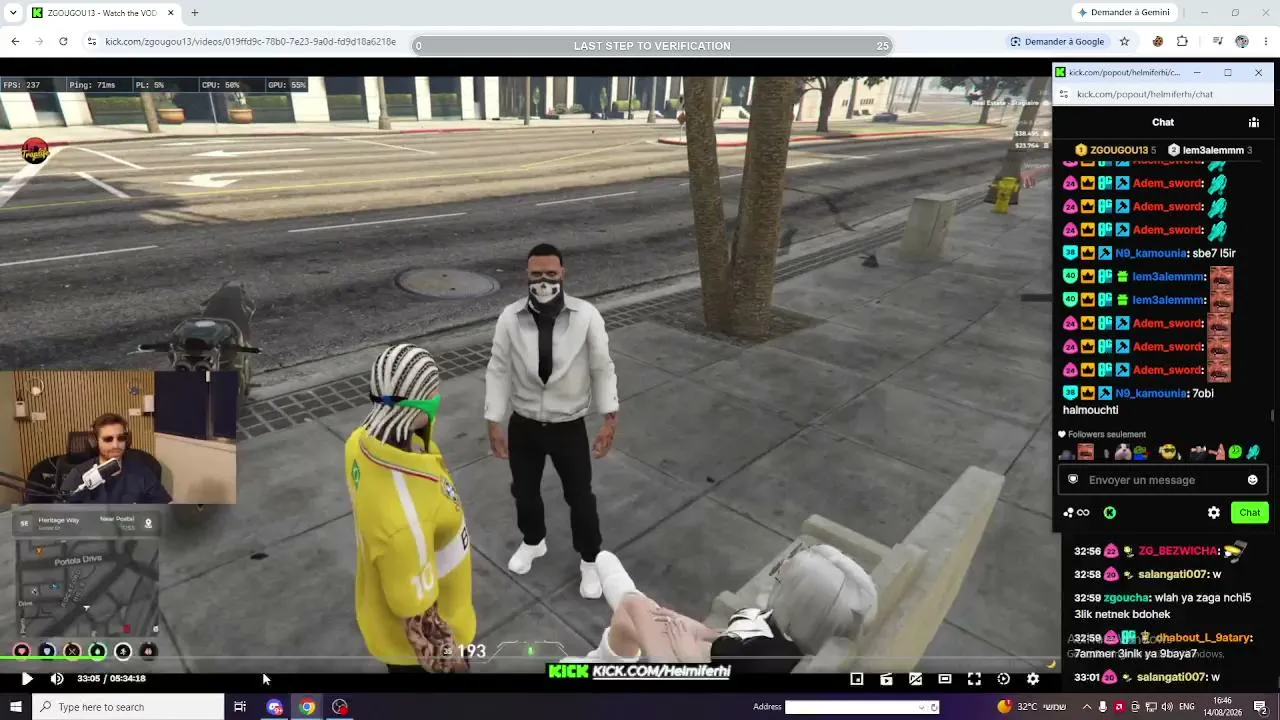Open playback speed control in the player
The width and height of the screenshot is (1280, 720).
1004,679
